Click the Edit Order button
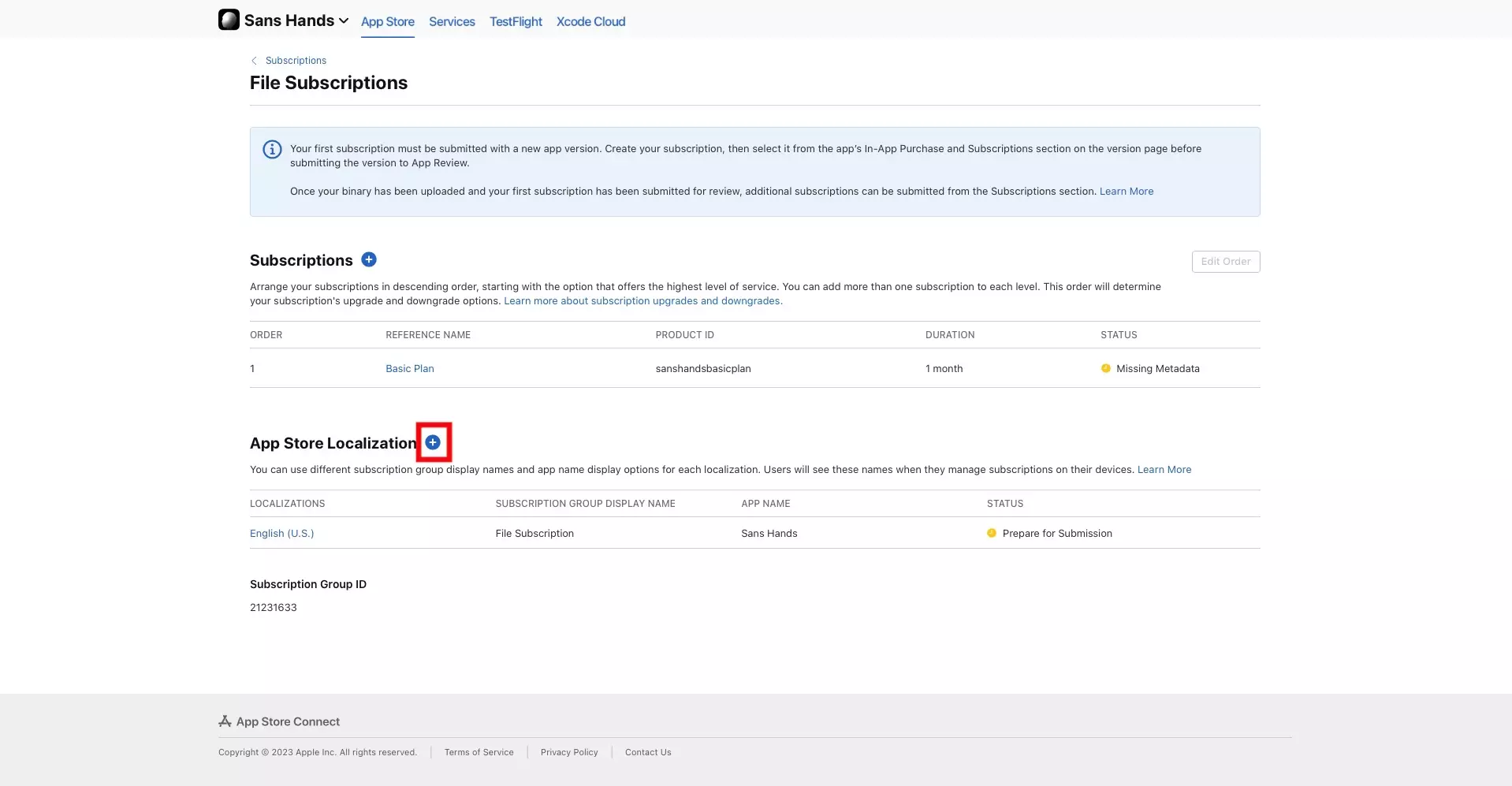Screen dimensions: 1512x786 point(1224,261)
